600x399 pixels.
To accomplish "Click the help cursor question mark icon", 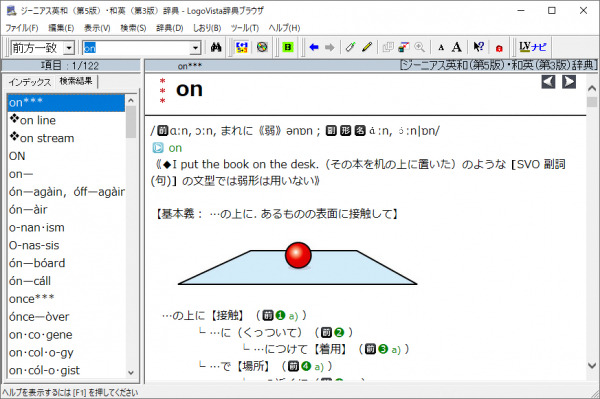I will (x=478, y=47).
